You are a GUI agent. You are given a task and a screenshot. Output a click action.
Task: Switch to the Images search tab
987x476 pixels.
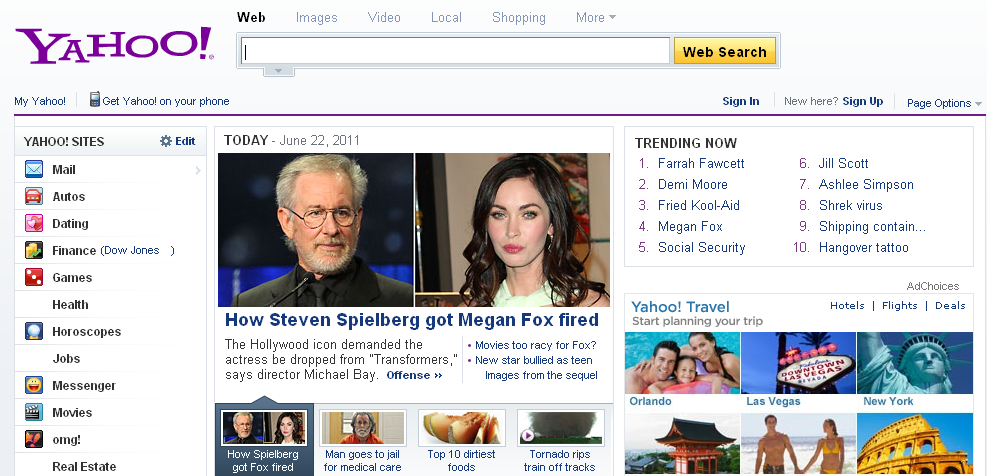317,18
